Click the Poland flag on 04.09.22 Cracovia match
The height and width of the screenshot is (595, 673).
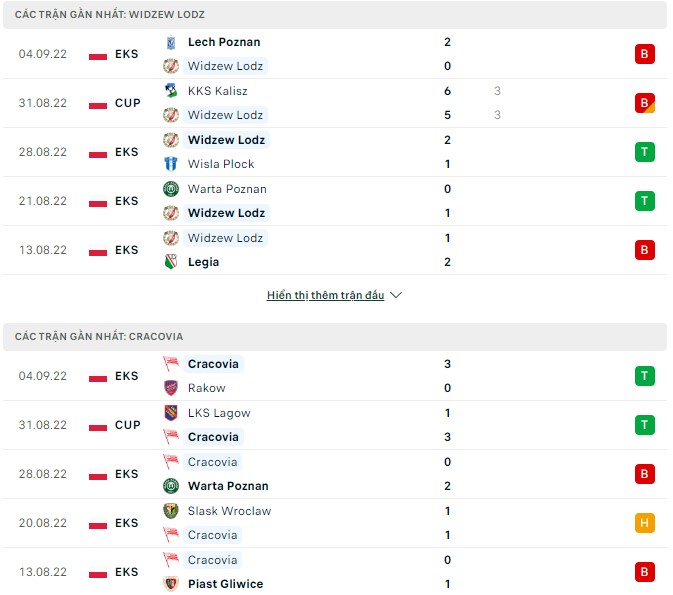click(x=98, y=376)
